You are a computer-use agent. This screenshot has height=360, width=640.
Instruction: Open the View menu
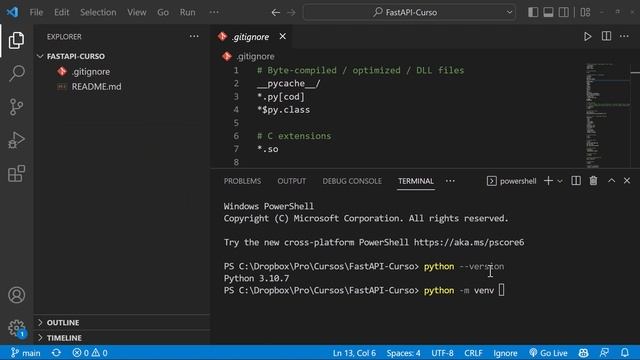point(137,12)
